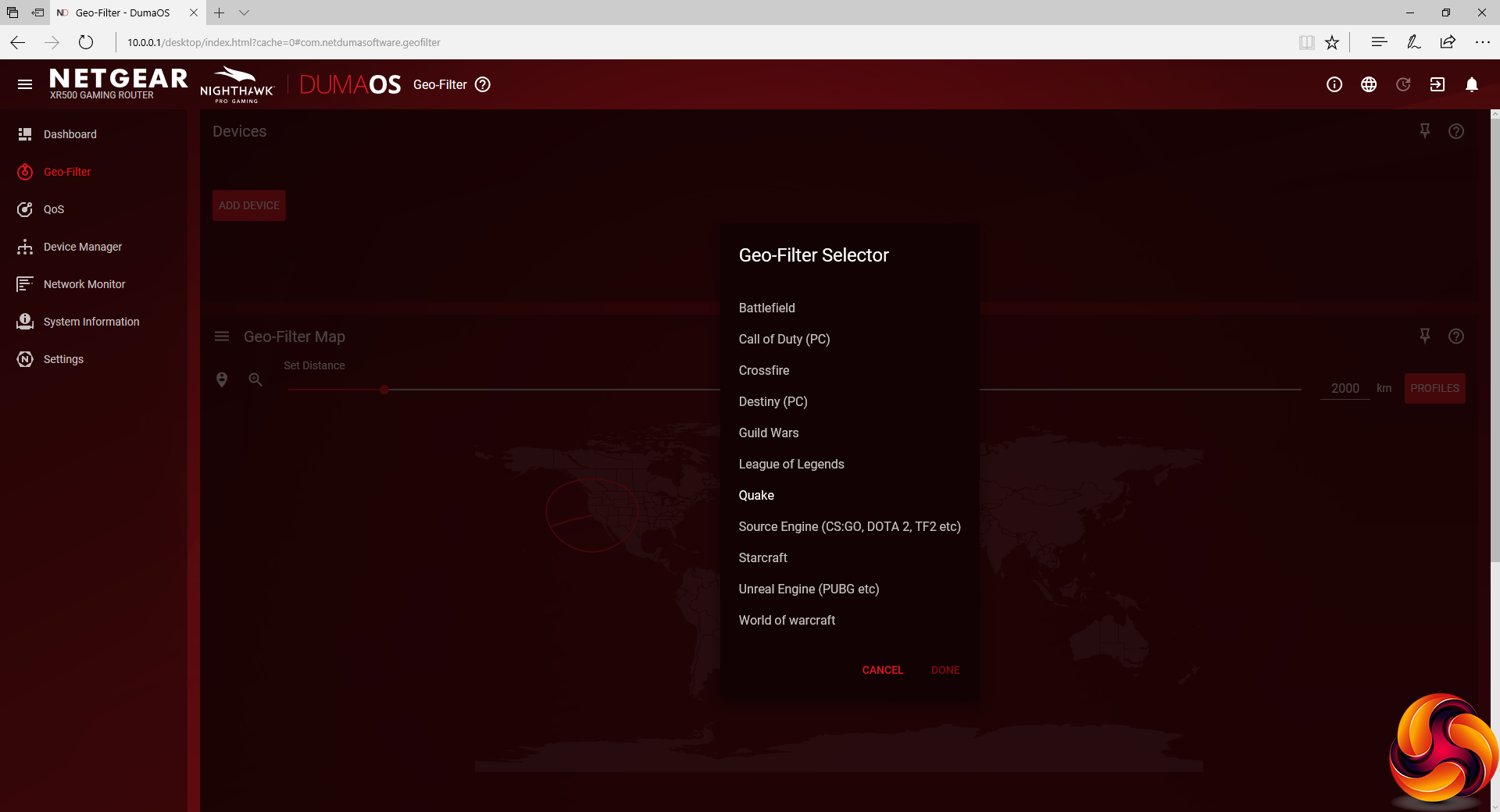Open browser reading view icon
This screenshot has width=1500, height=812.
[1306, 42]
